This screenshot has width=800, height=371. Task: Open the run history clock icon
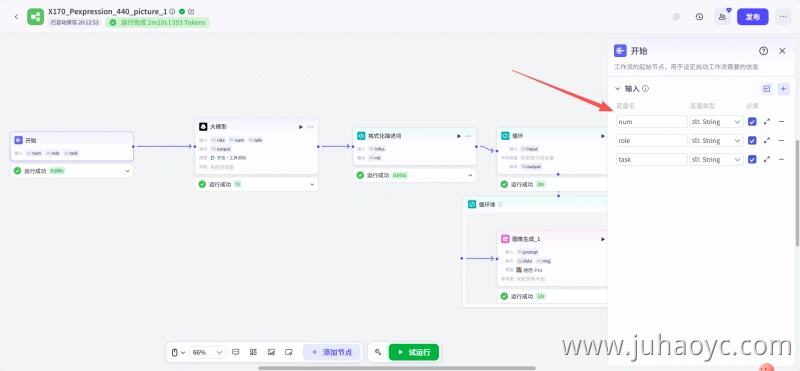pos(699,17)
